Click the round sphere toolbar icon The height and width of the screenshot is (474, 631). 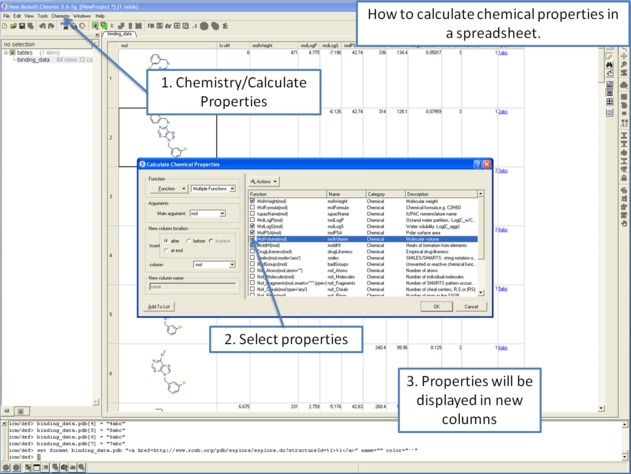[x=206, y=26]
